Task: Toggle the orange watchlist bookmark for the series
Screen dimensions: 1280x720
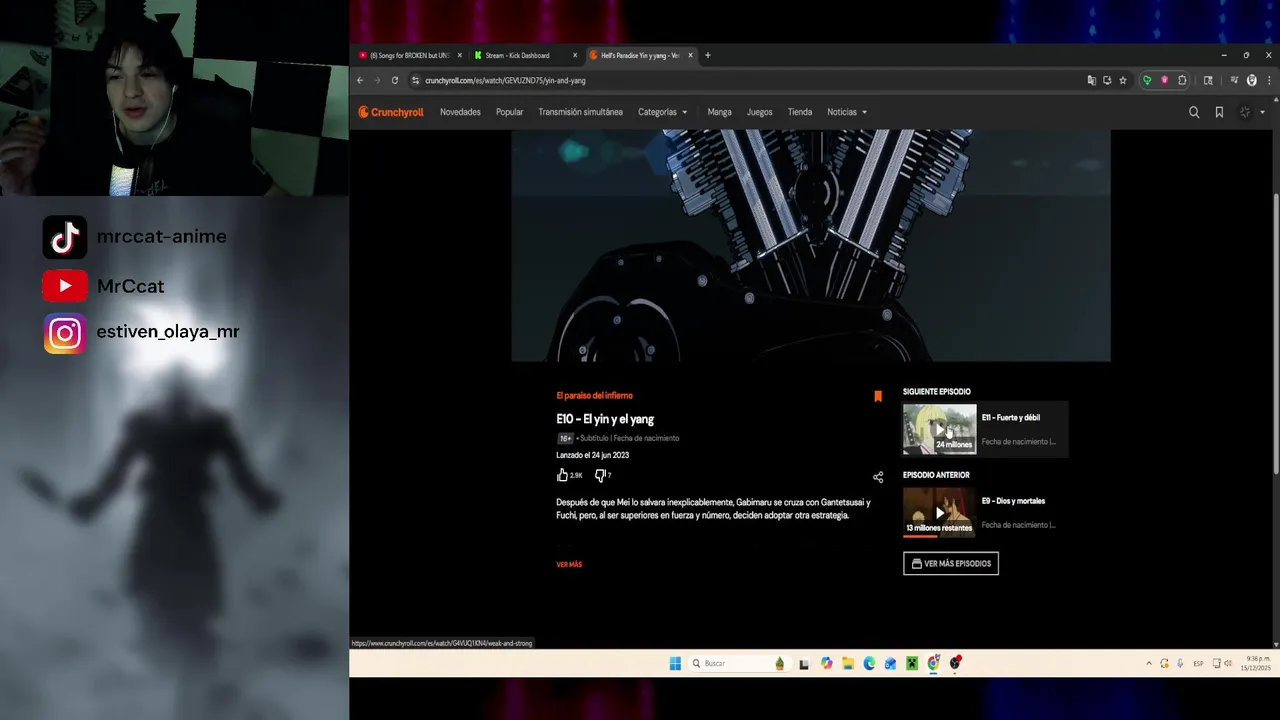Action: pyautogui.click(x=878, y=396)
